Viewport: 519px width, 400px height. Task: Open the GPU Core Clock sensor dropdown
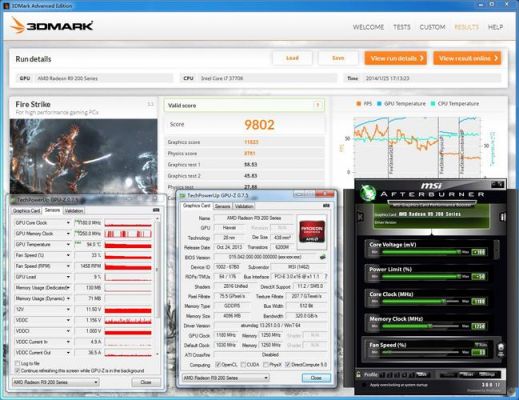[x=68, y=223]
